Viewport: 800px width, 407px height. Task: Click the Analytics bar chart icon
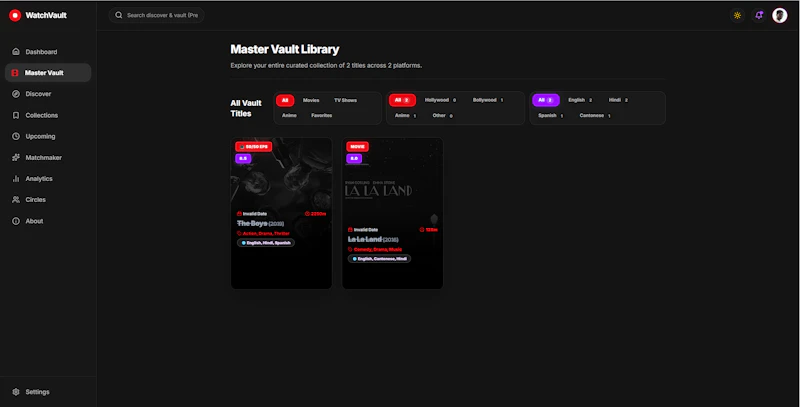pos(16,179)
